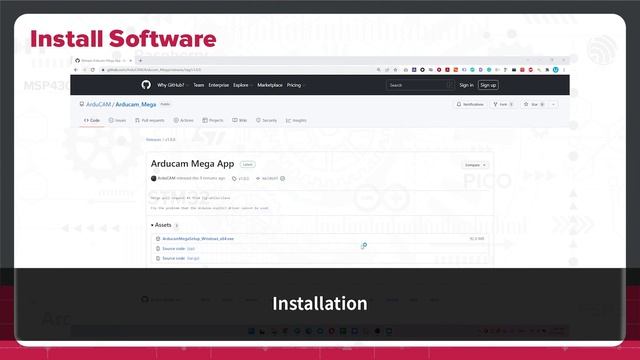Open the Enterprise menu item
This screenshot has height=360, width=640.
click(219, 85)
